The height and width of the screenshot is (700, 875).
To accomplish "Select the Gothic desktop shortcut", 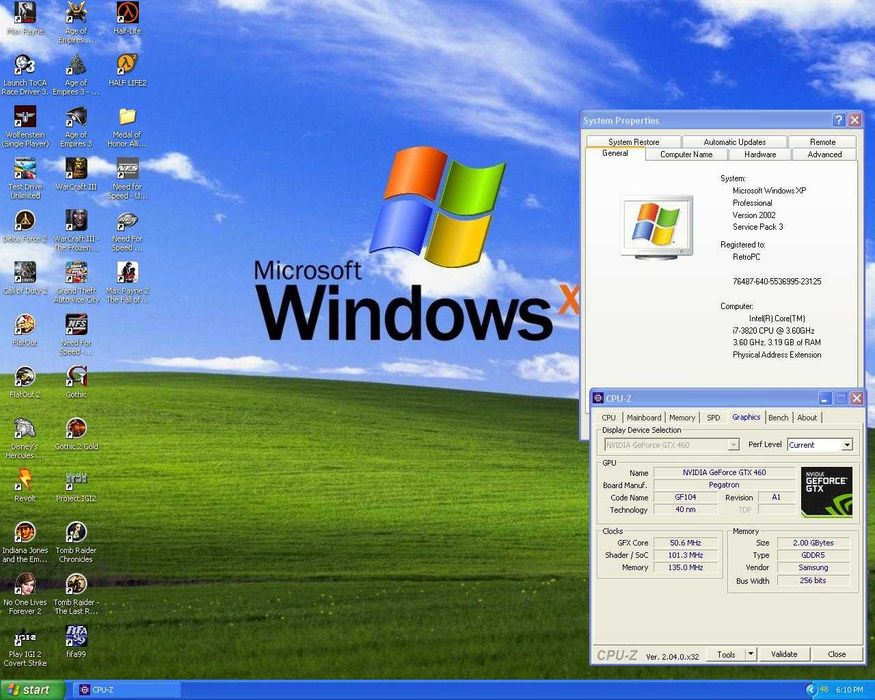I will (76, 382).
